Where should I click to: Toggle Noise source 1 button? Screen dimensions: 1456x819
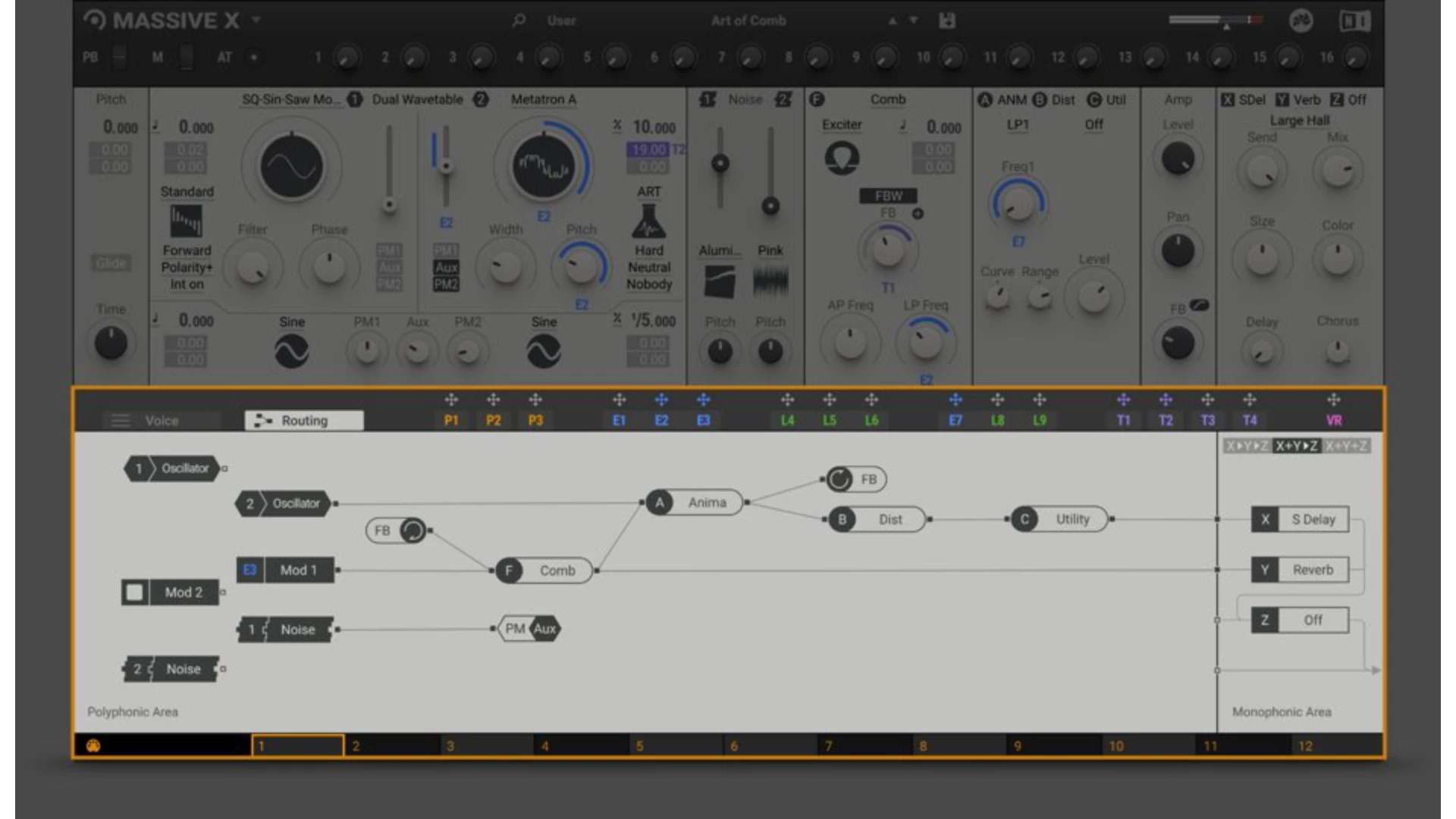pos(708,99)
